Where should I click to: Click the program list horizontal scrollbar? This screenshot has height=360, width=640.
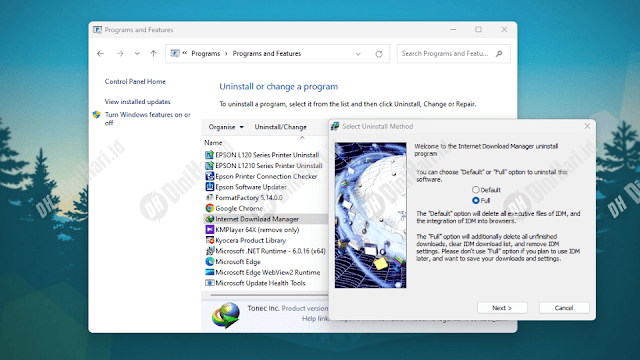tap(269, 295)
